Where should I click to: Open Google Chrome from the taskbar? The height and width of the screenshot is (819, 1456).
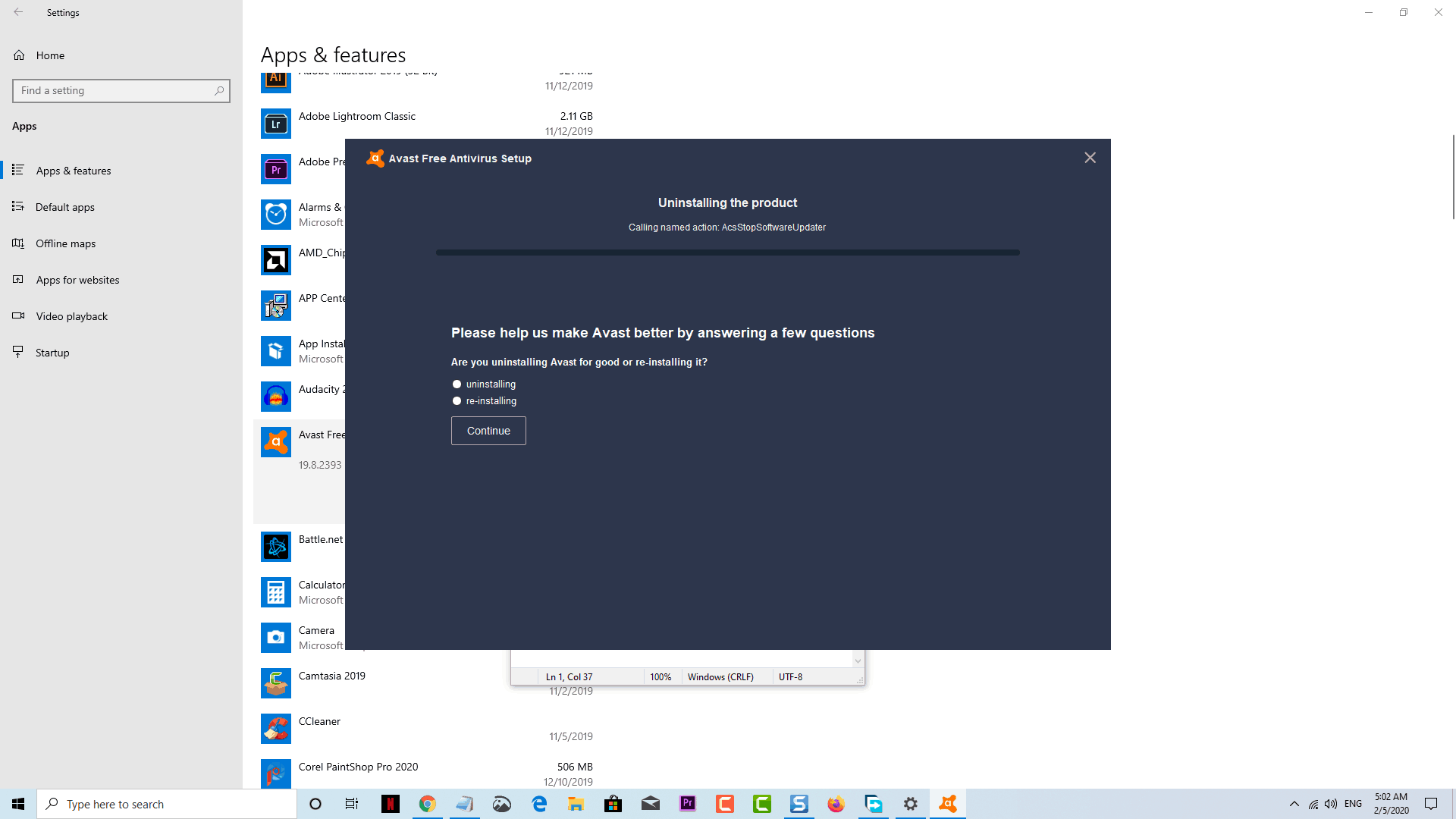428,804
